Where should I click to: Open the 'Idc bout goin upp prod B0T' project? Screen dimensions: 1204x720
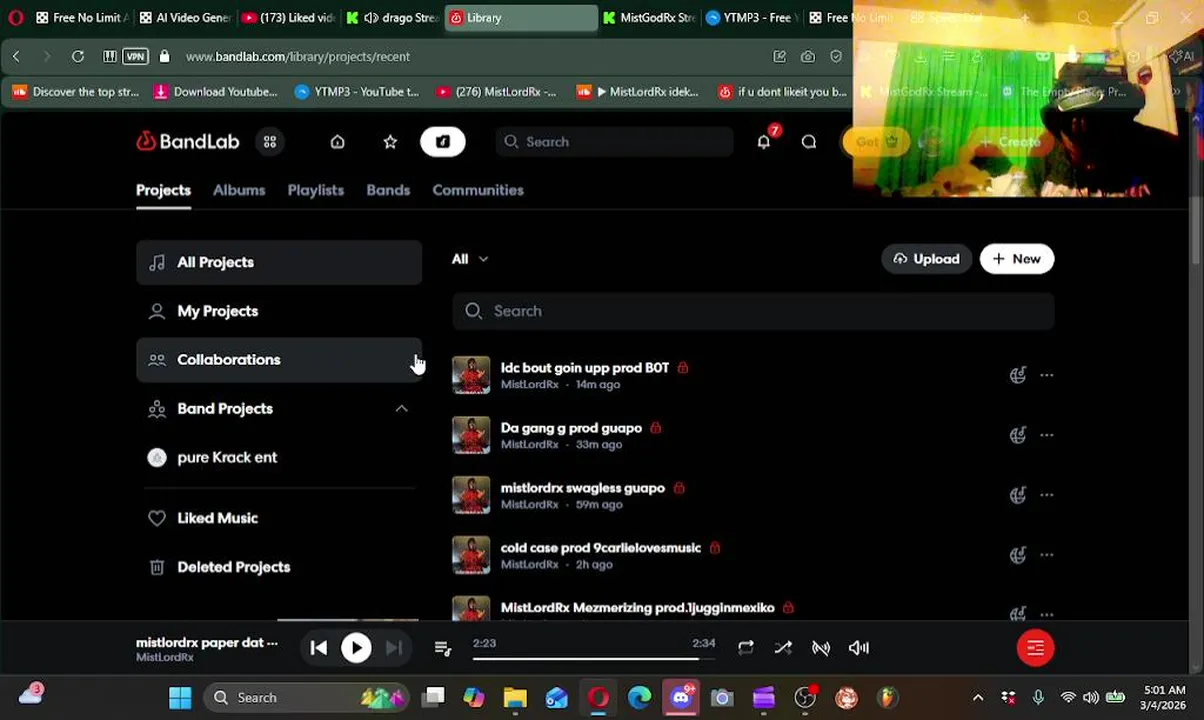click(585, 368)
